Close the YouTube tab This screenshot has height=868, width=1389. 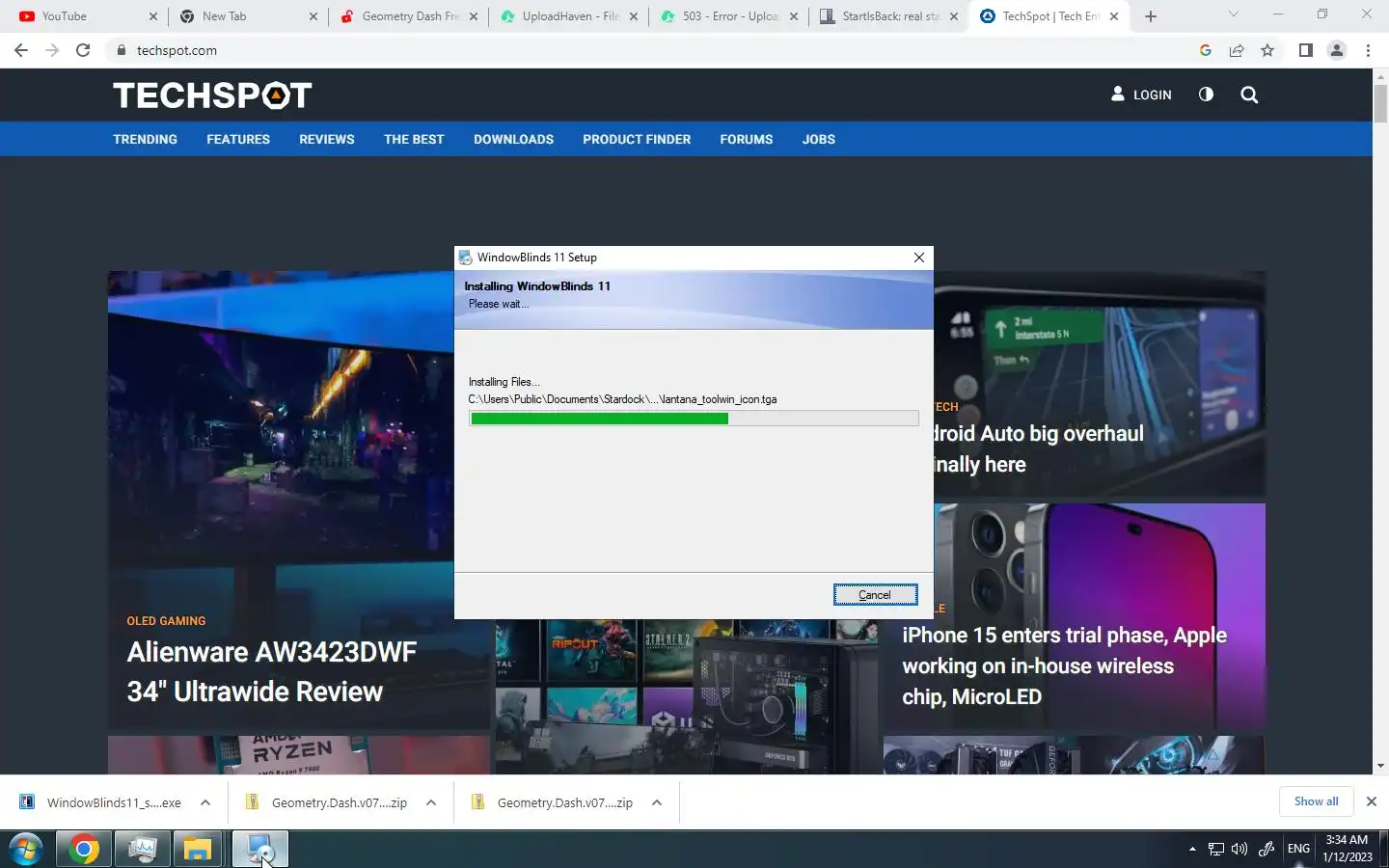pyautogui.click(x=152, y=16)
